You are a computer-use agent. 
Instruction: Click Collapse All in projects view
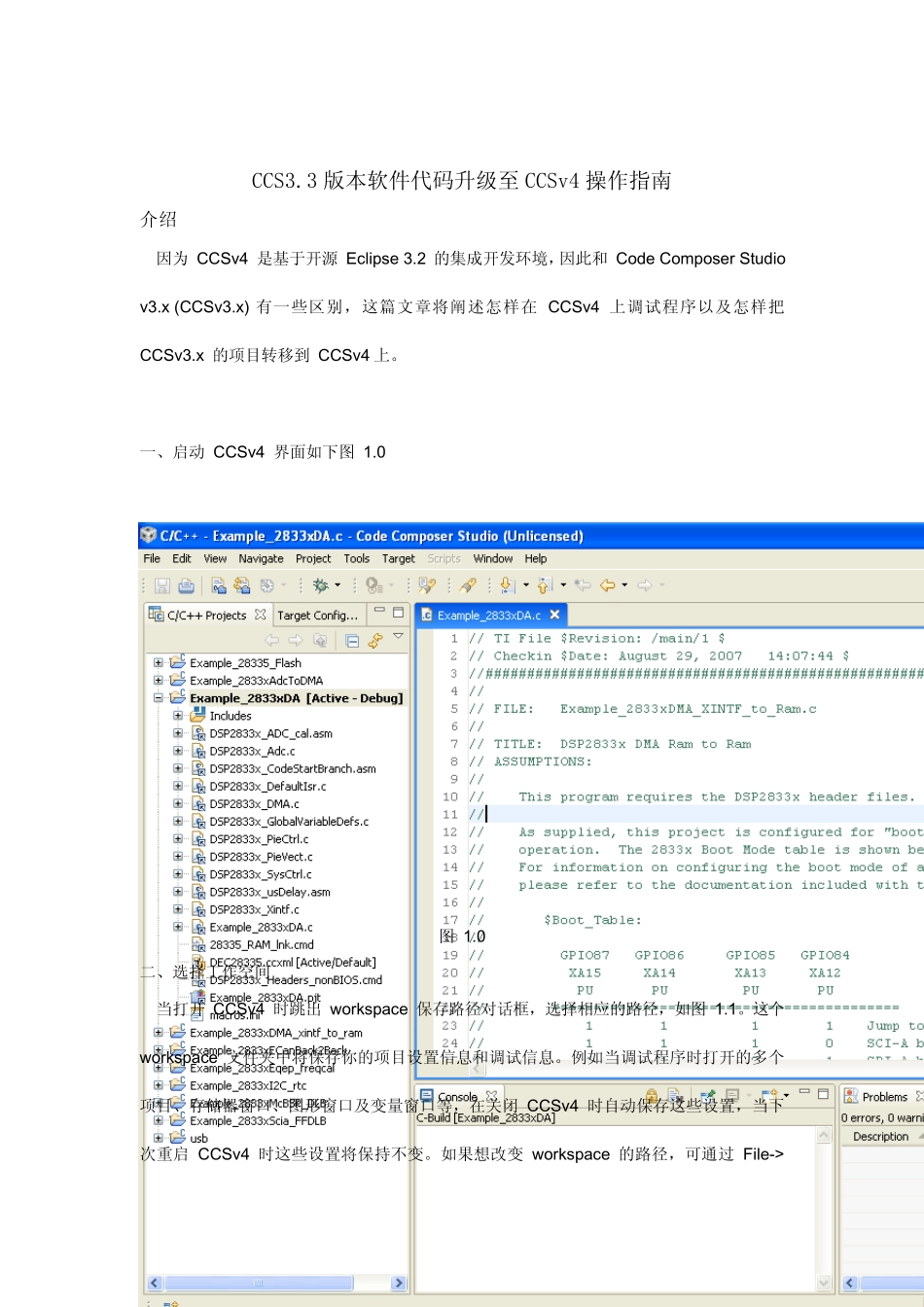[352, 640]
